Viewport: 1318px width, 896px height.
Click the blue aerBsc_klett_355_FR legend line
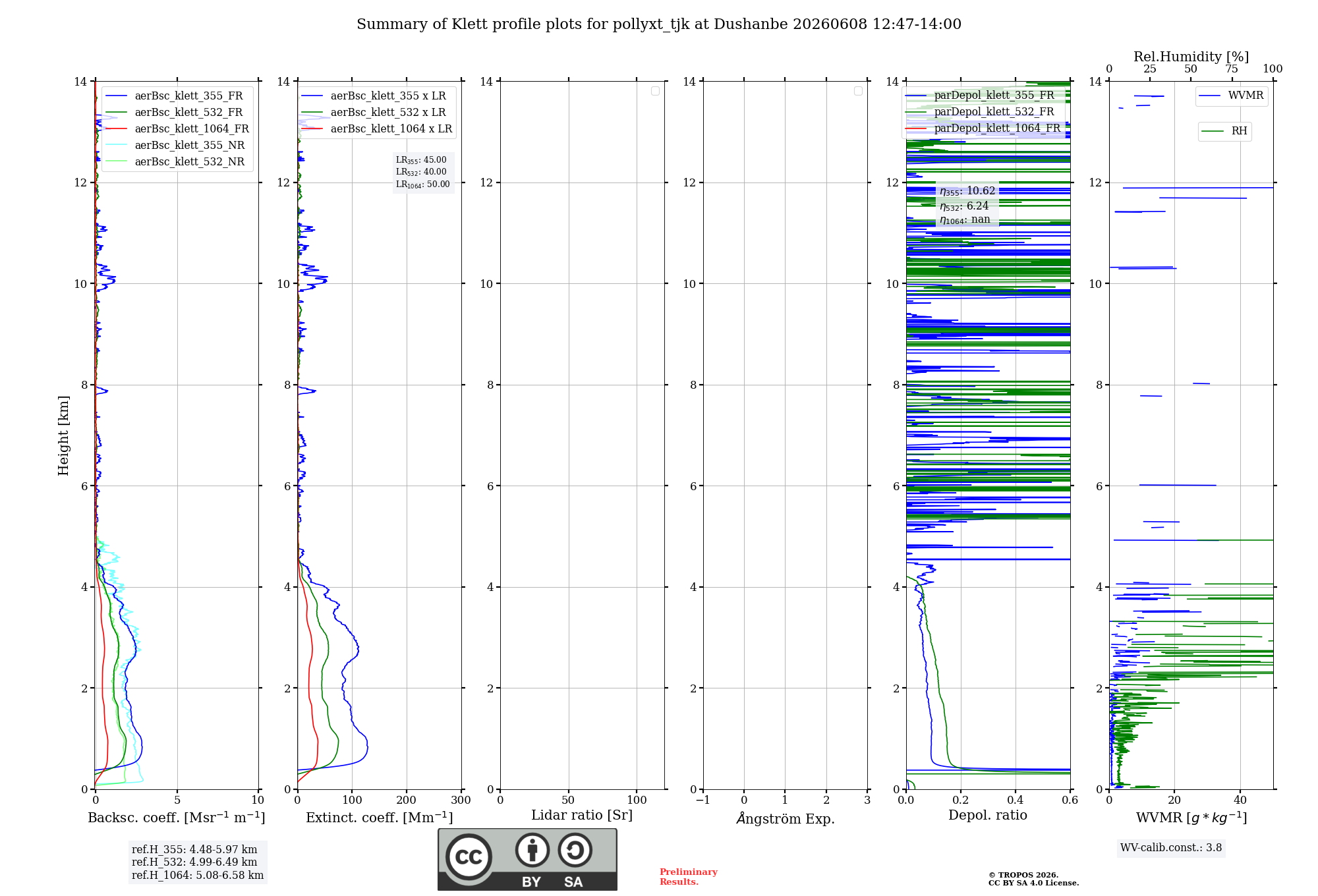[117, 96]
